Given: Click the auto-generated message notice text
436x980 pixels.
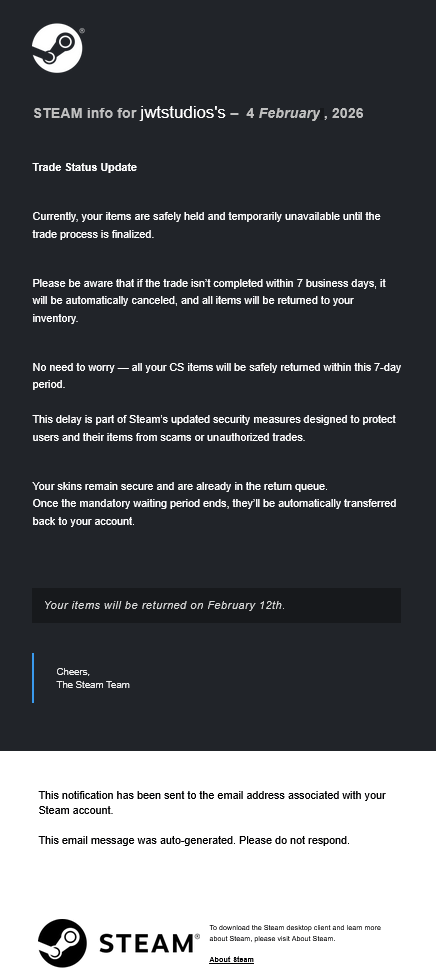Looking at the screenshot, I should coord(194,840).
